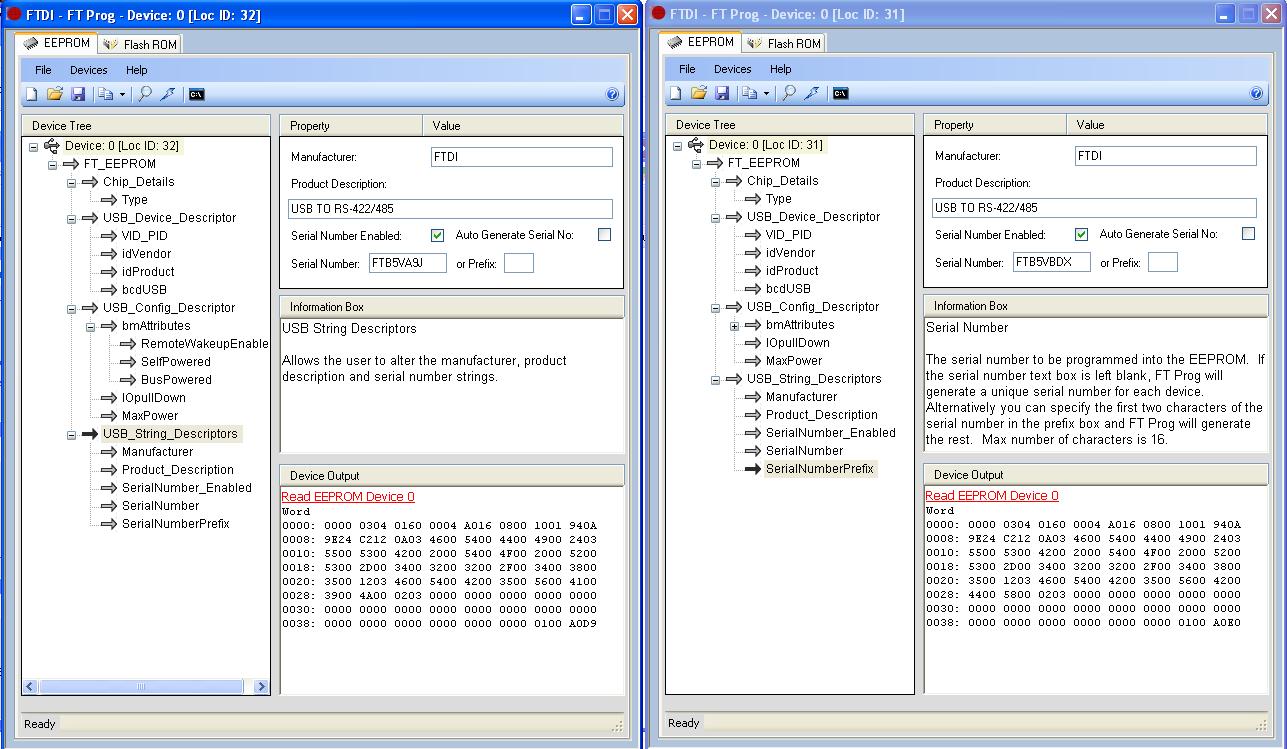Click the Prefix field in Loc ID 32 window
1287x749 pixels.
click(519, 264)
